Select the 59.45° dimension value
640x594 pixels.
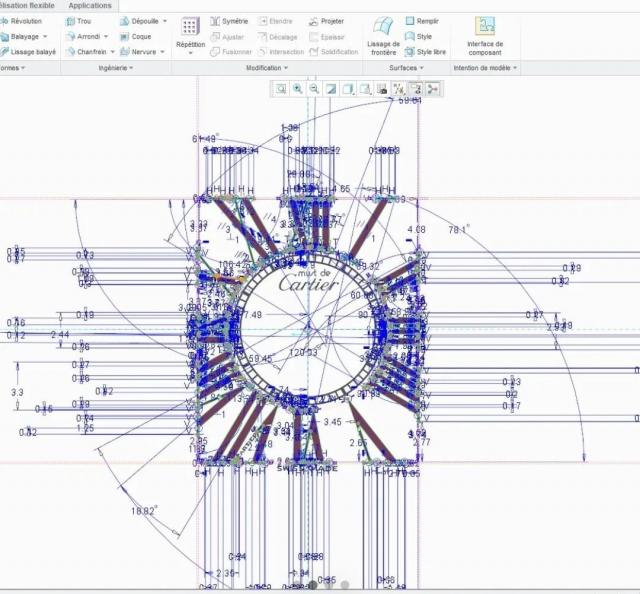(x=260, y=359)
